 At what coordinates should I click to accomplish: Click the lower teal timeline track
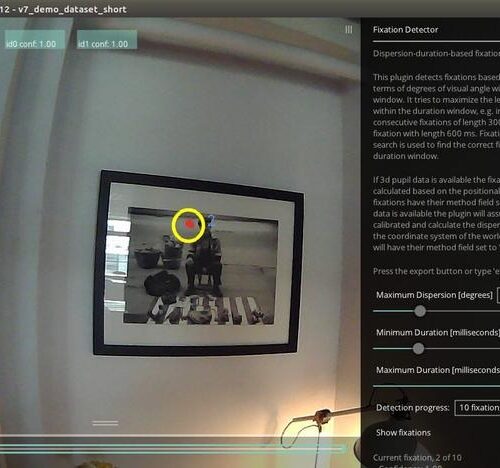(x=172, y=451)
